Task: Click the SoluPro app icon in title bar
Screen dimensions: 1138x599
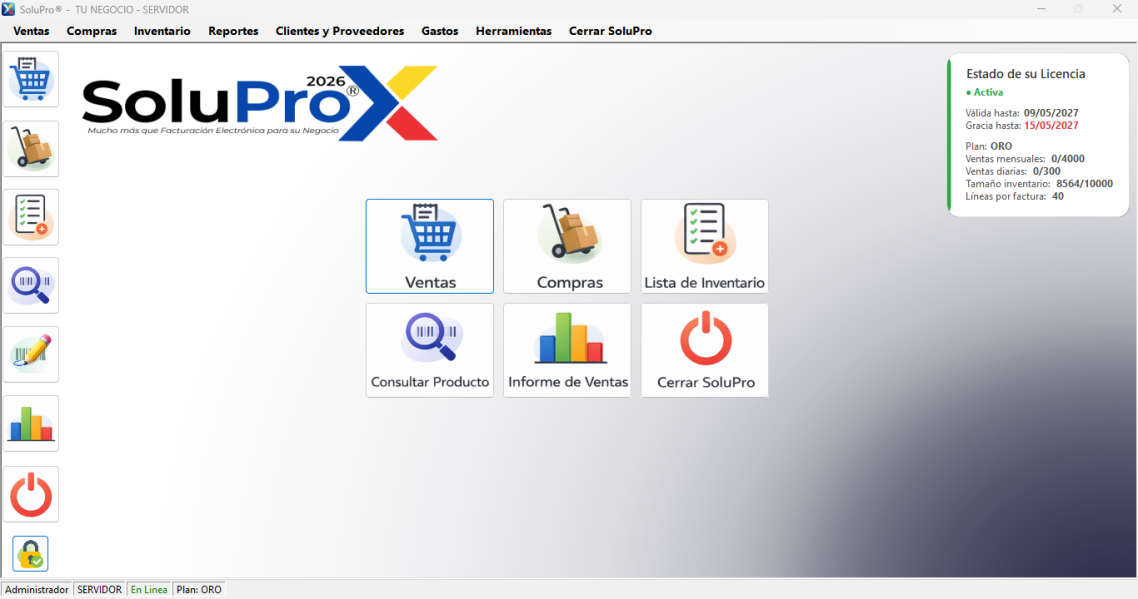Action: [8, 9]
